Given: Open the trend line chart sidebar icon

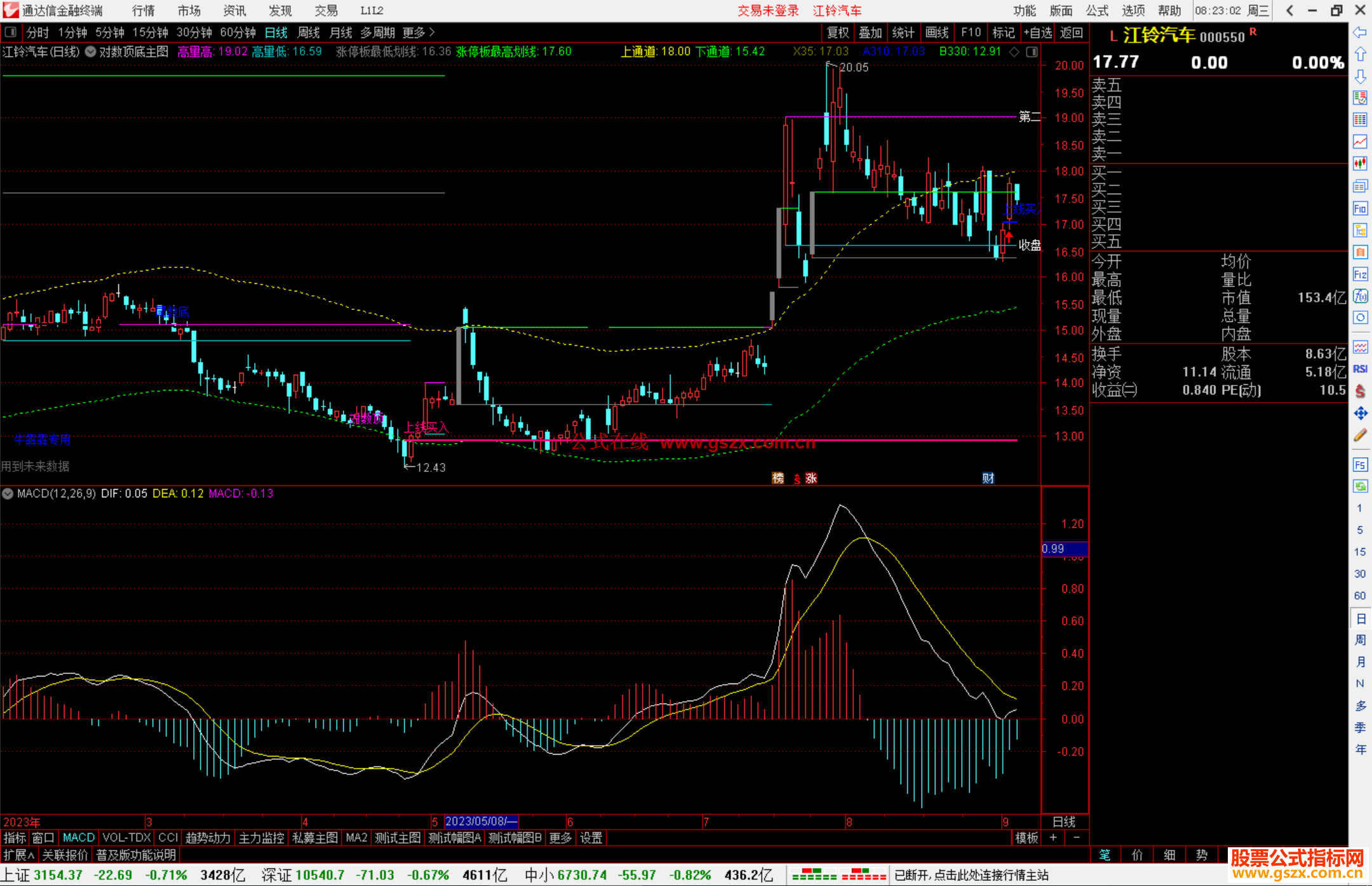Looking at the screenshot, I should [1360, 142].
